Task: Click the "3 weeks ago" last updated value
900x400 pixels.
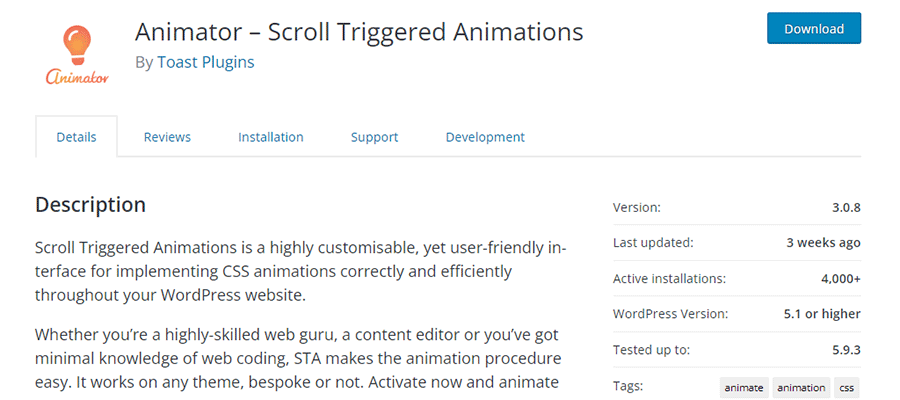Action: 823,242
